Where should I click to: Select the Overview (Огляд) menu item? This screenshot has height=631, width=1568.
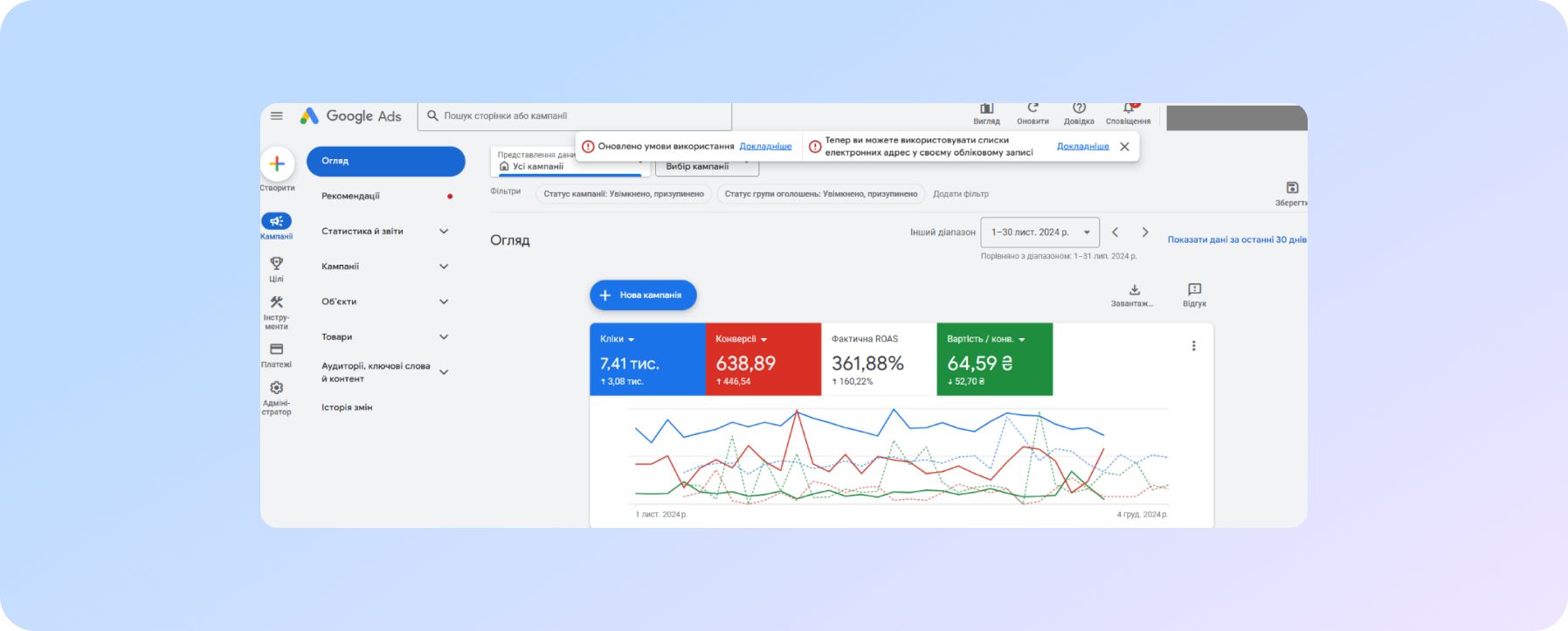pos(385,161)
